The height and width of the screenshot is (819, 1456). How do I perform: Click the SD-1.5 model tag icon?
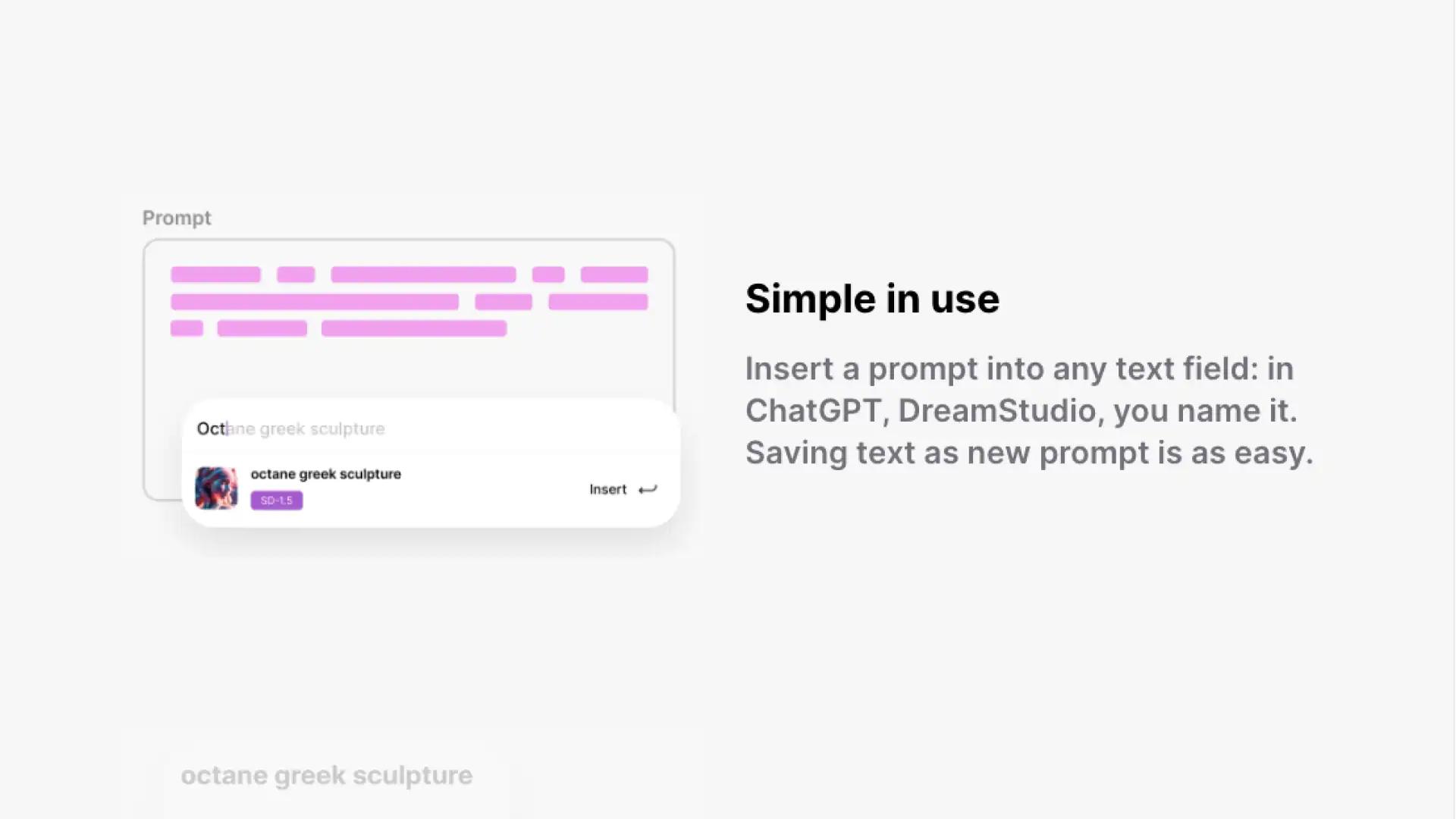pos(276,499)
